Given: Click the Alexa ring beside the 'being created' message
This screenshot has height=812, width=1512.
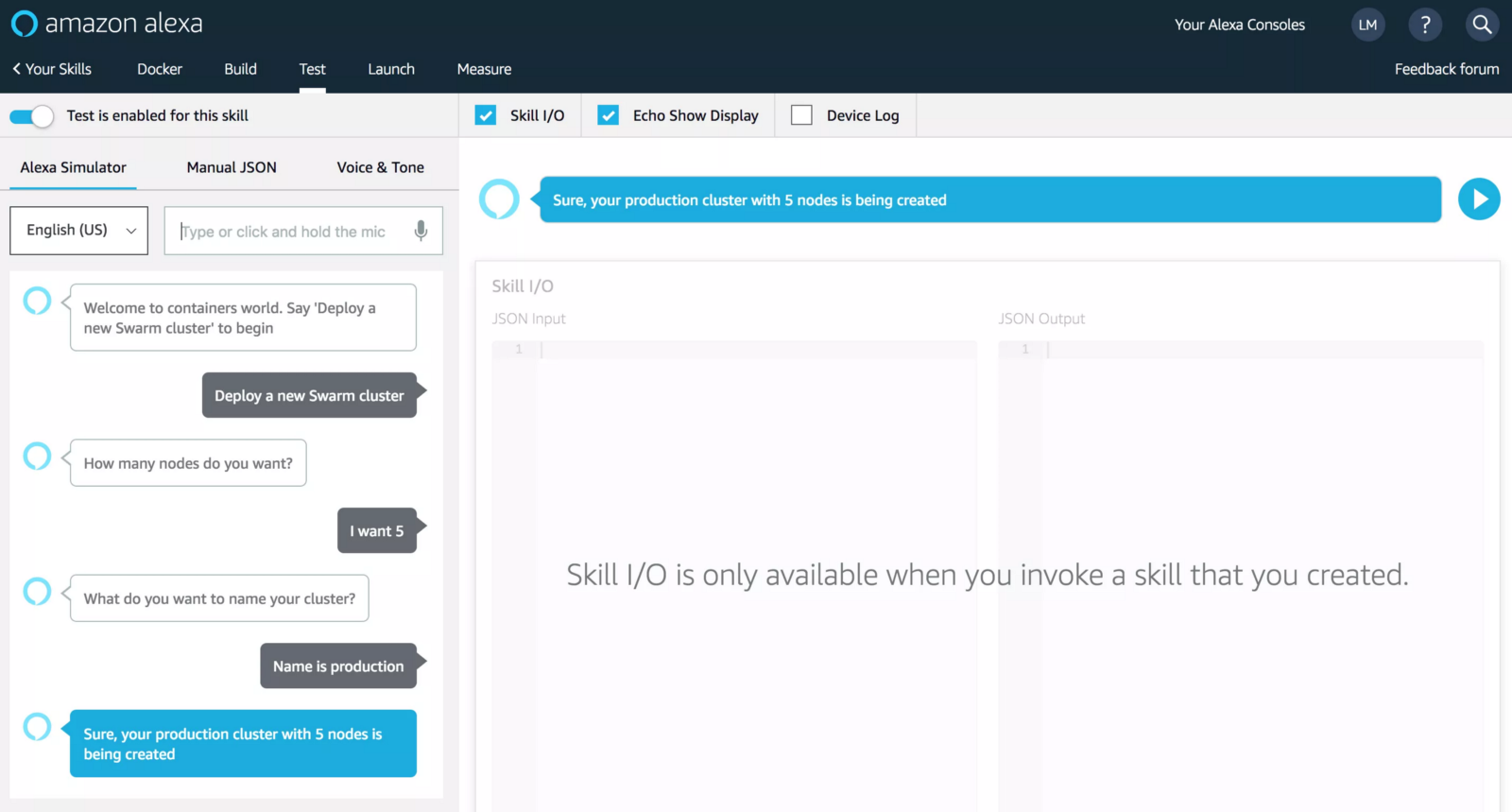Looking at the screenshot, I should tap(37, 726).
